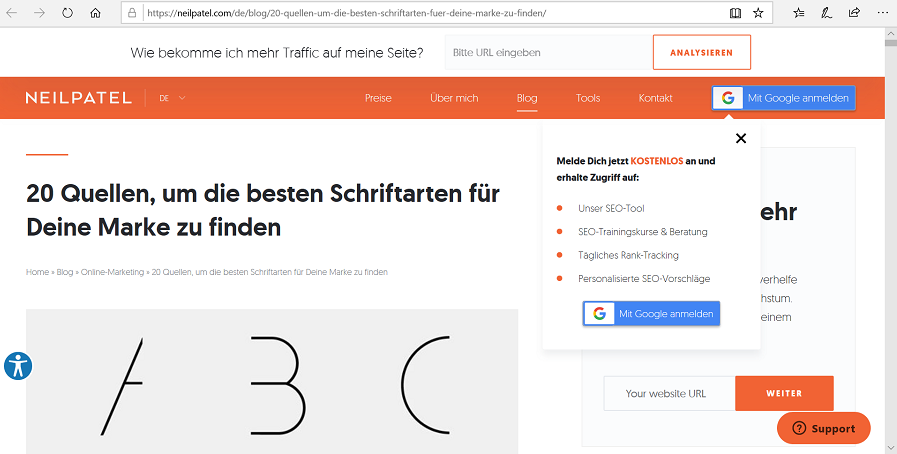
Task: Open browser settings and more menu
Action: 882,13
